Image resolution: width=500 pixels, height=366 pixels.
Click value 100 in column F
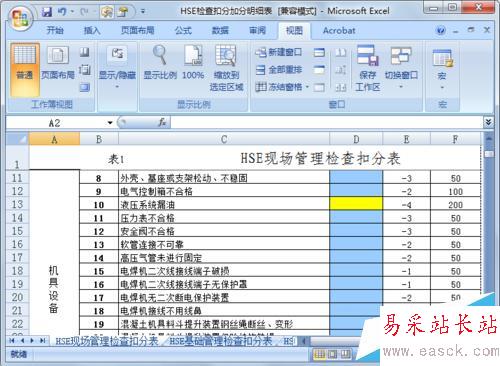[455, 191]
